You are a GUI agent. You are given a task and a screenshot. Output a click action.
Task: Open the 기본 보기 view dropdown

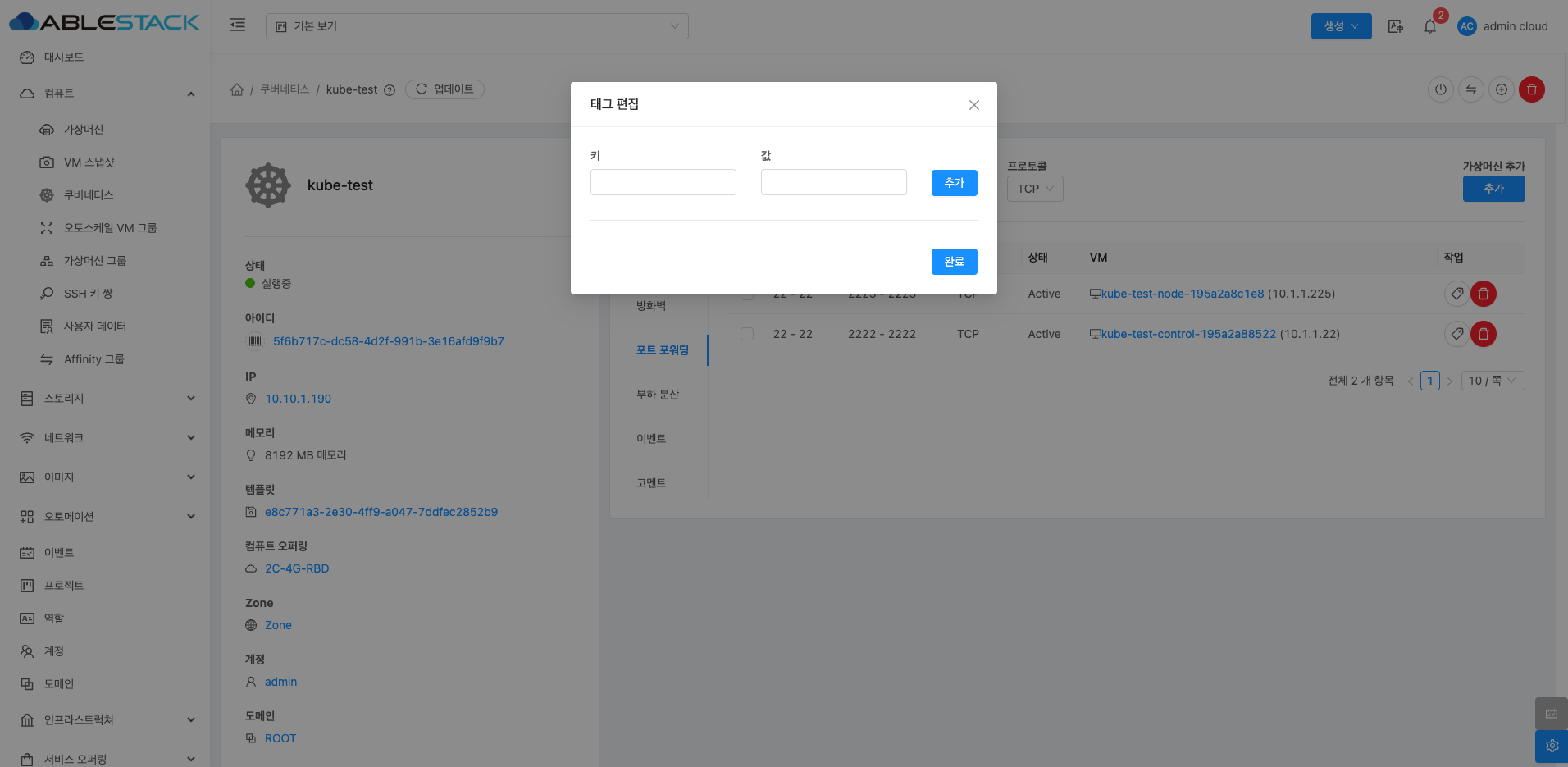click(477, 26)
